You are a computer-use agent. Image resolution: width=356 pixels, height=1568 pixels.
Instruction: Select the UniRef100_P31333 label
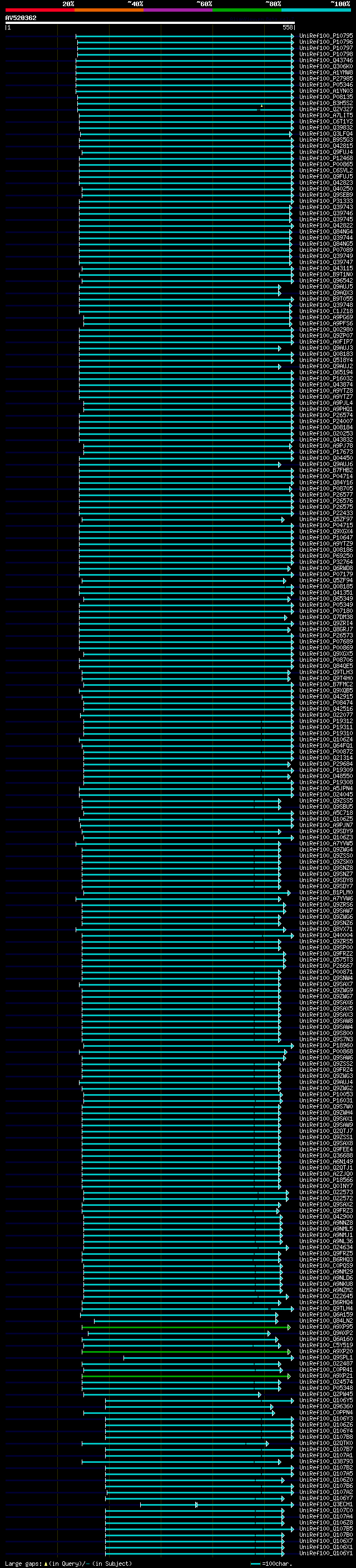pos(326,201)
